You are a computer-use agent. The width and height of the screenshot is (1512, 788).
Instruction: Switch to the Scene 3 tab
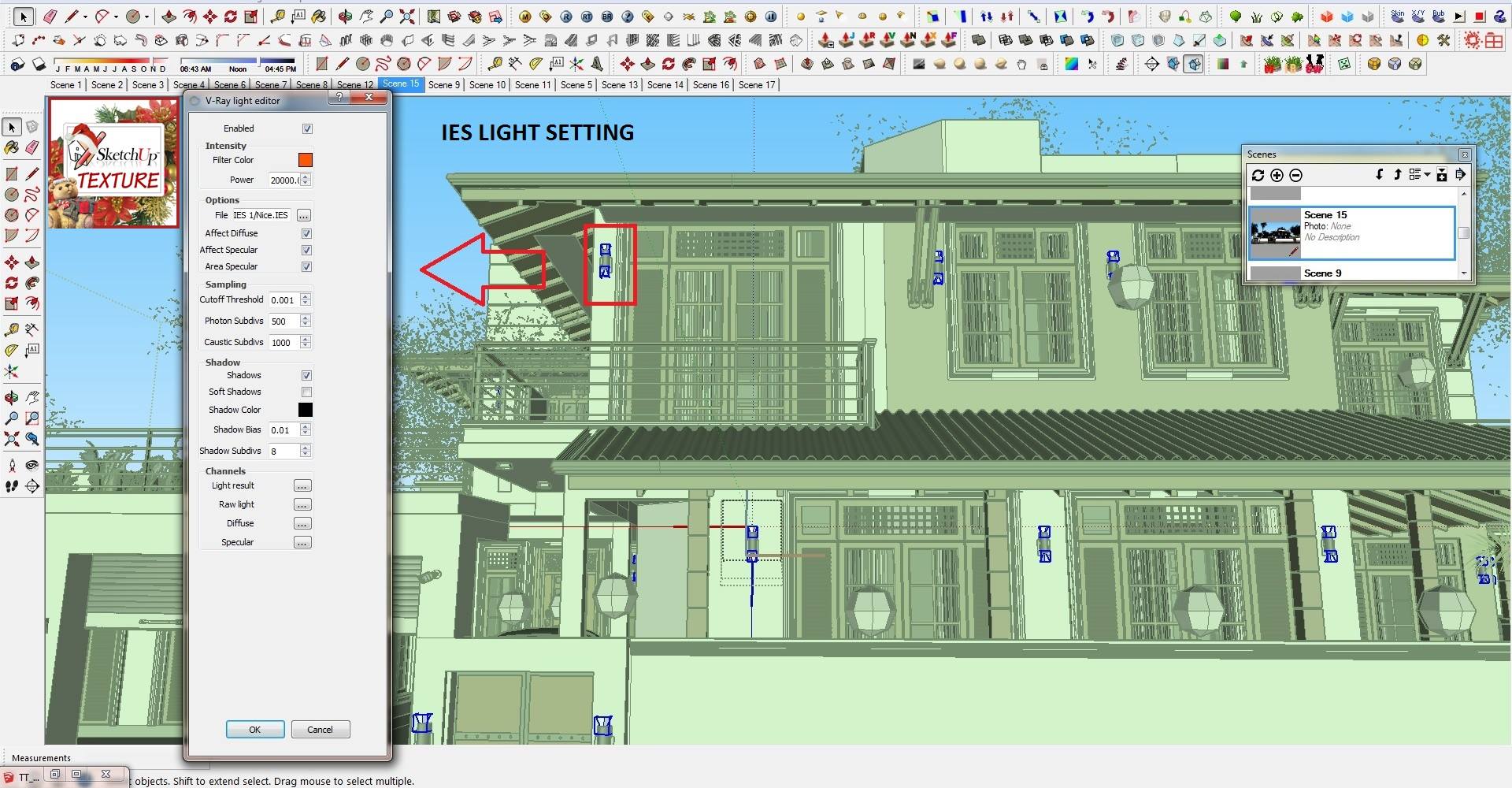click(147, 84)
